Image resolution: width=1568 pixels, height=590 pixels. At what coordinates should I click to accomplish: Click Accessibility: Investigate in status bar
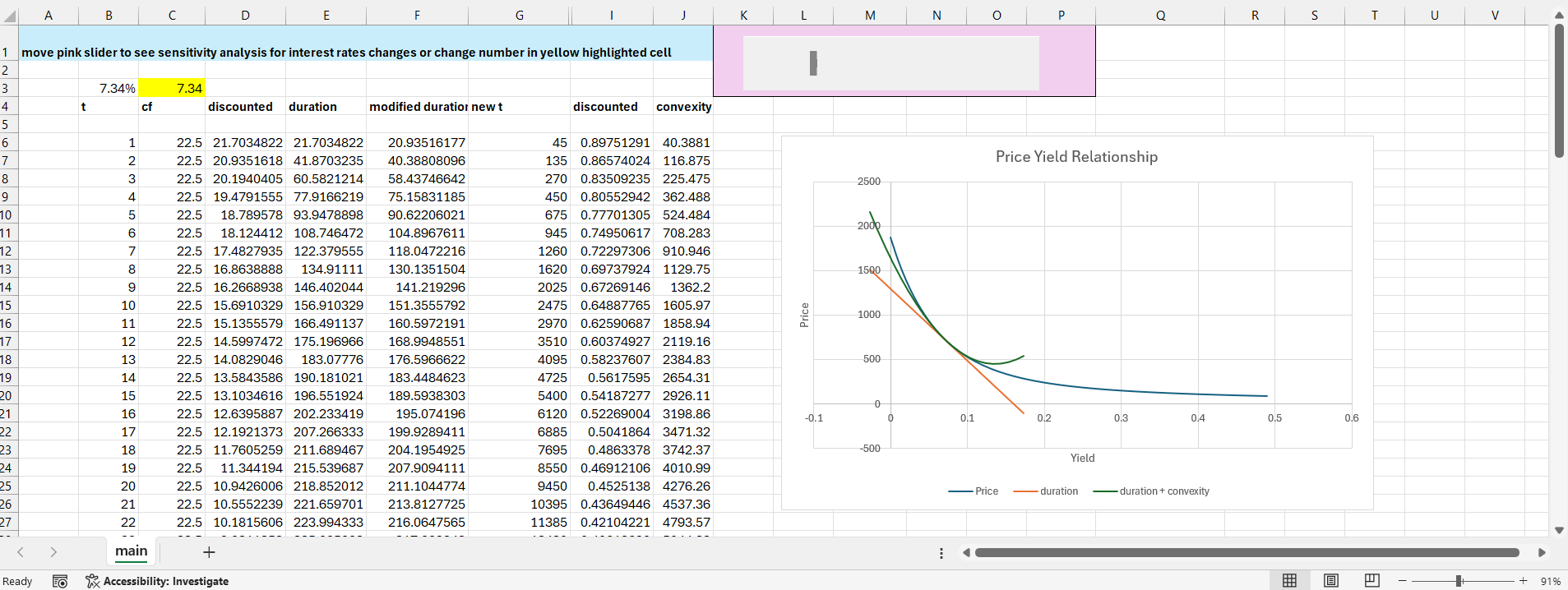point(165,581)
